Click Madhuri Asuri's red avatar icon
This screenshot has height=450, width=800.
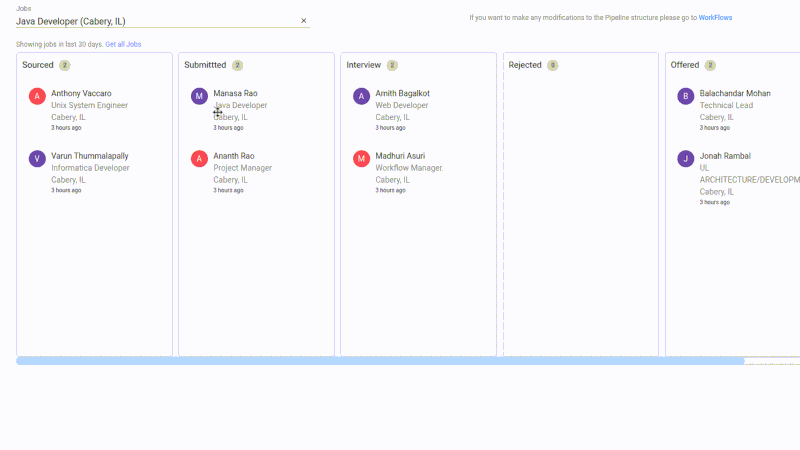[x=361, y=159]
